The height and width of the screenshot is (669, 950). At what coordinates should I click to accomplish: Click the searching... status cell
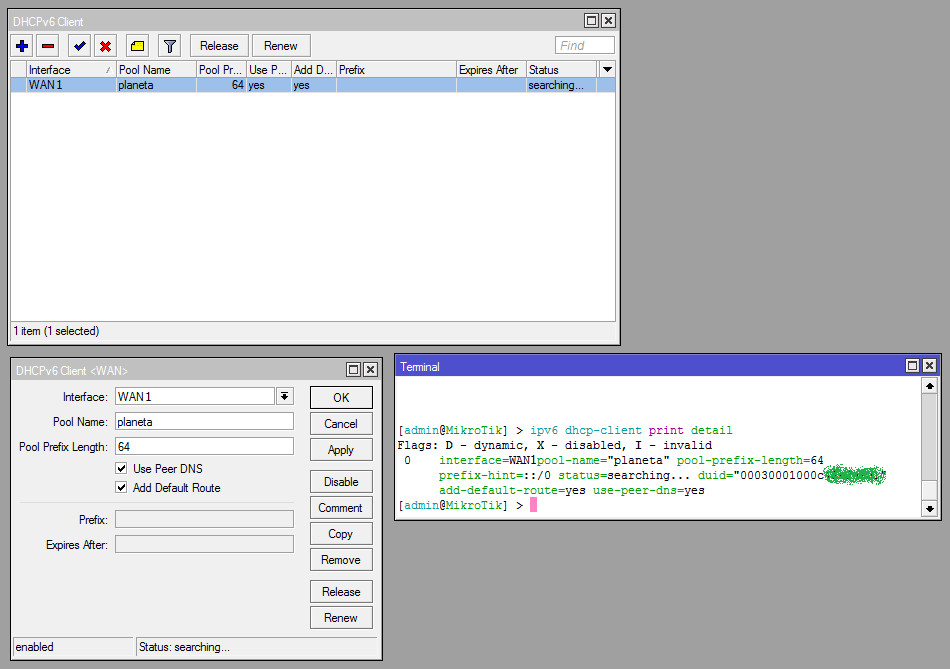[562, 85]
